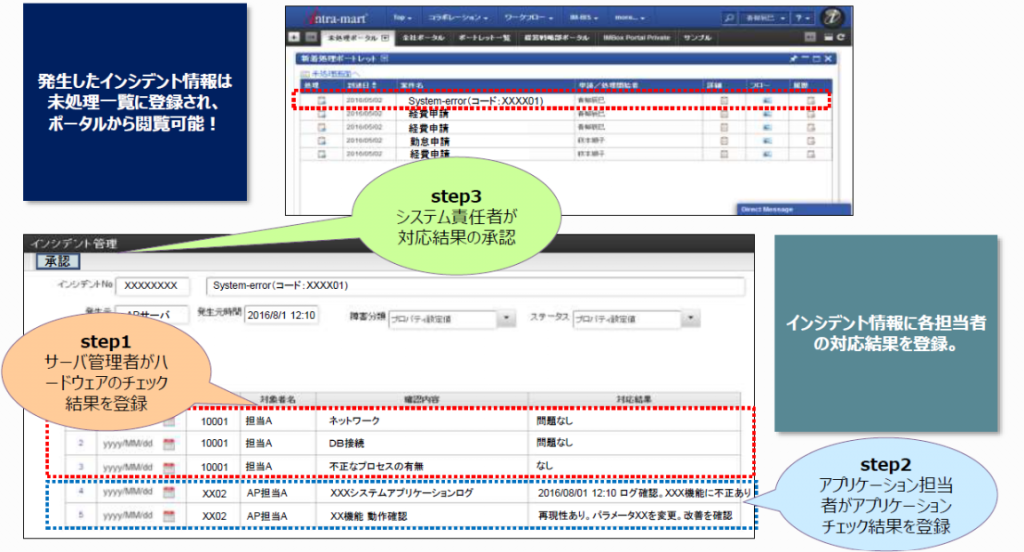
Task: Pin the 新着処理ポートレット panel
Action: (x=793, y=59)
